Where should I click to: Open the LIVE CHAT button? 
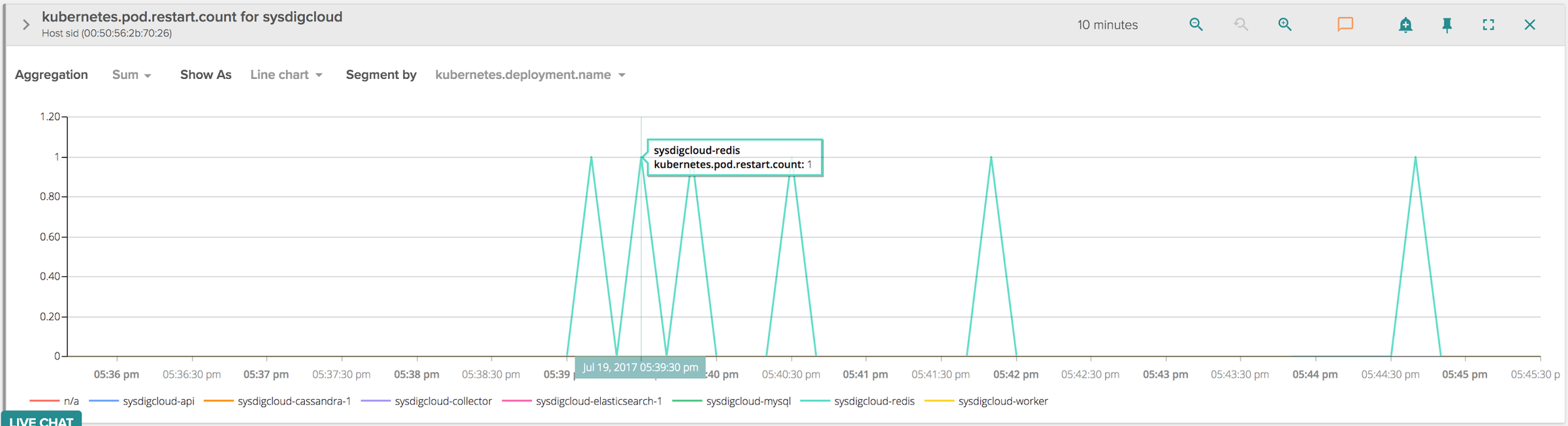(x=41, y=419)
